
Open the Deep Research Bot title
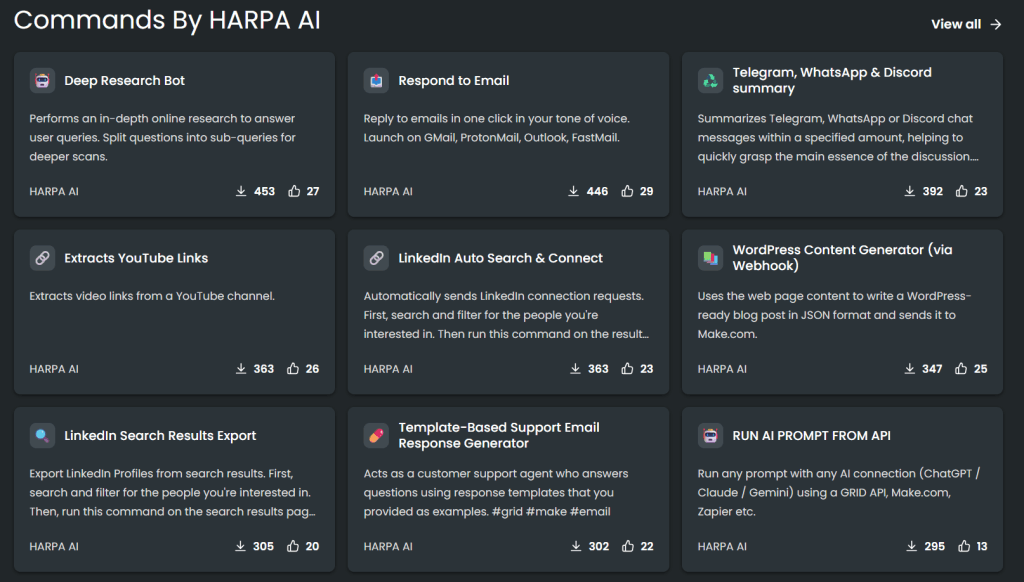click(x=124, y=80)
